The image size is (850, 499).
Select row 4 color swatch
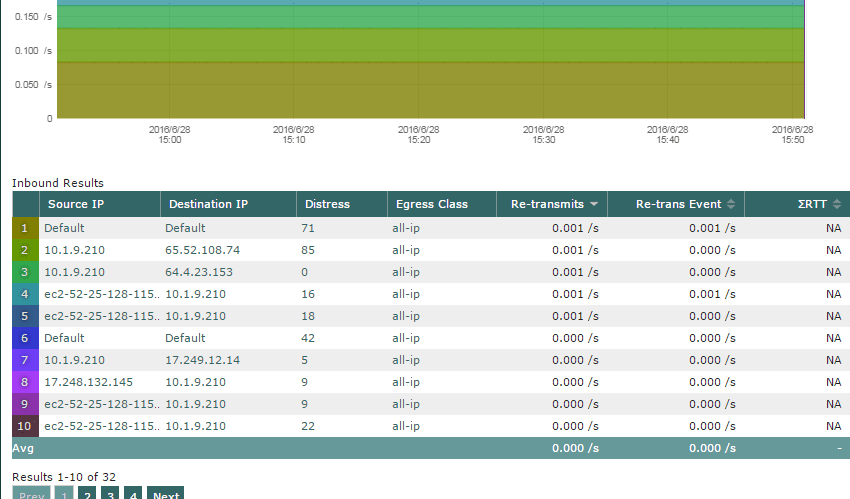pos(25,294)
